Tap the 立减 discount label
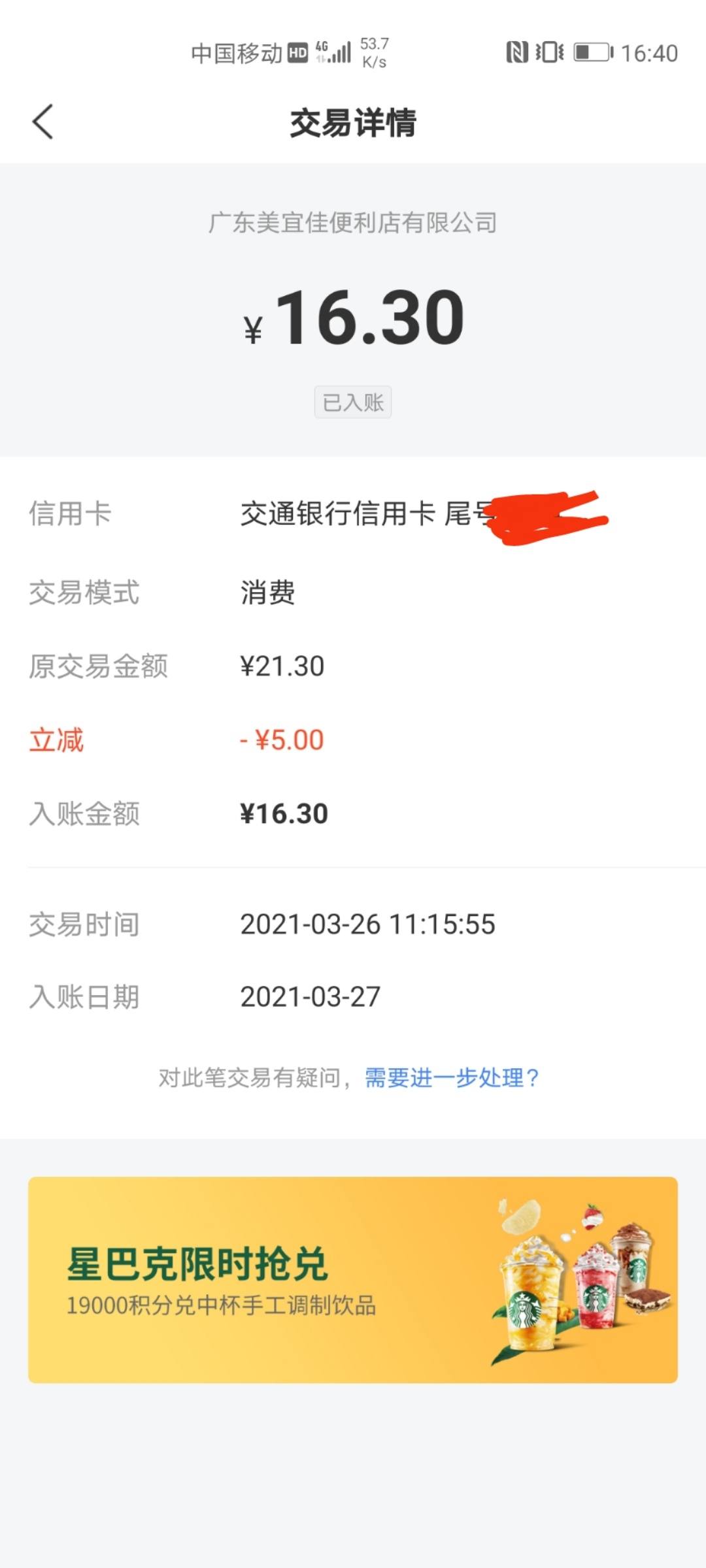 tap(56, 740)
